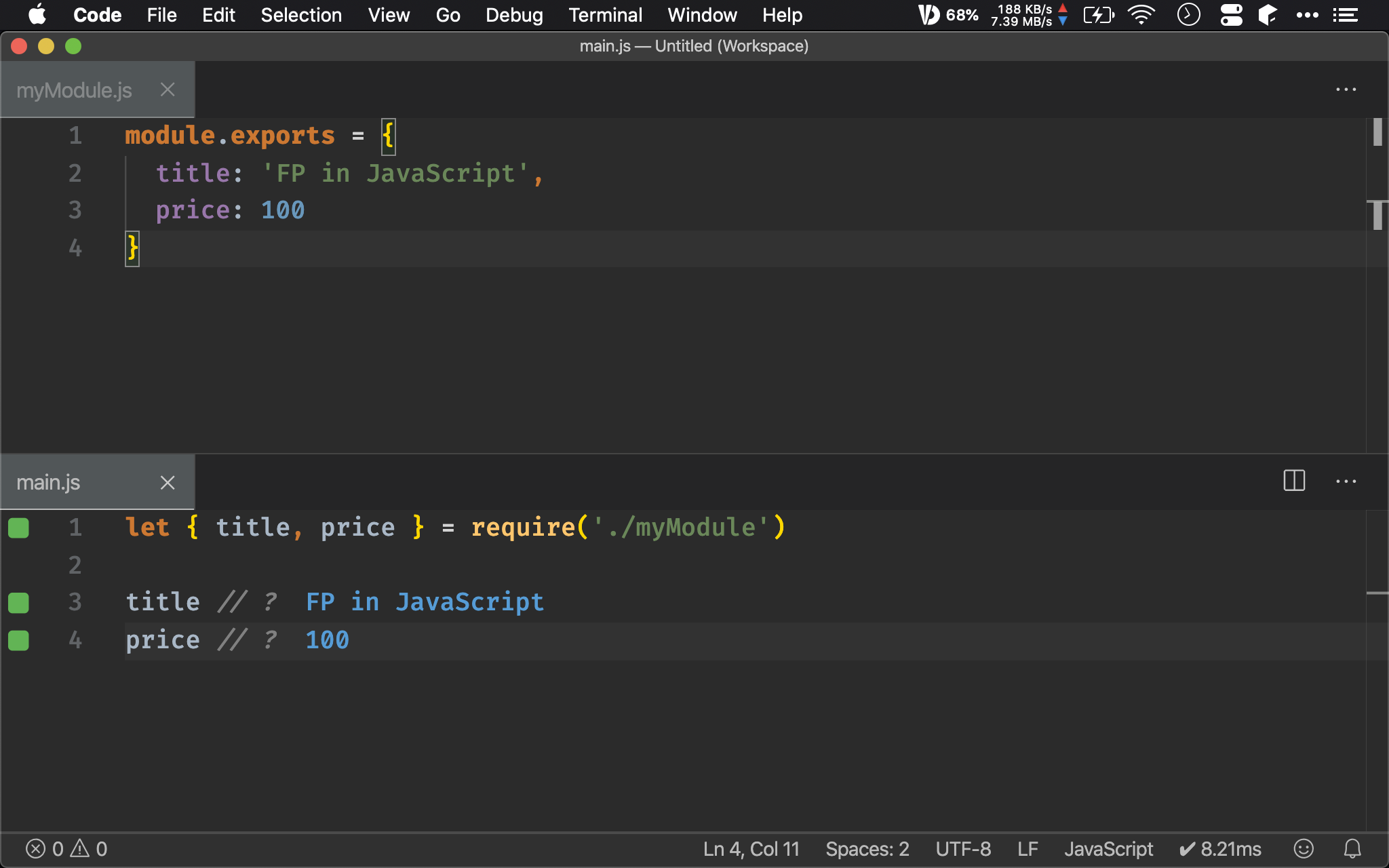The width and height of the screenshot is (1389, 868).
Task: Click the split editor icon in main.js pane
Action: click(x=1294, y=481)
